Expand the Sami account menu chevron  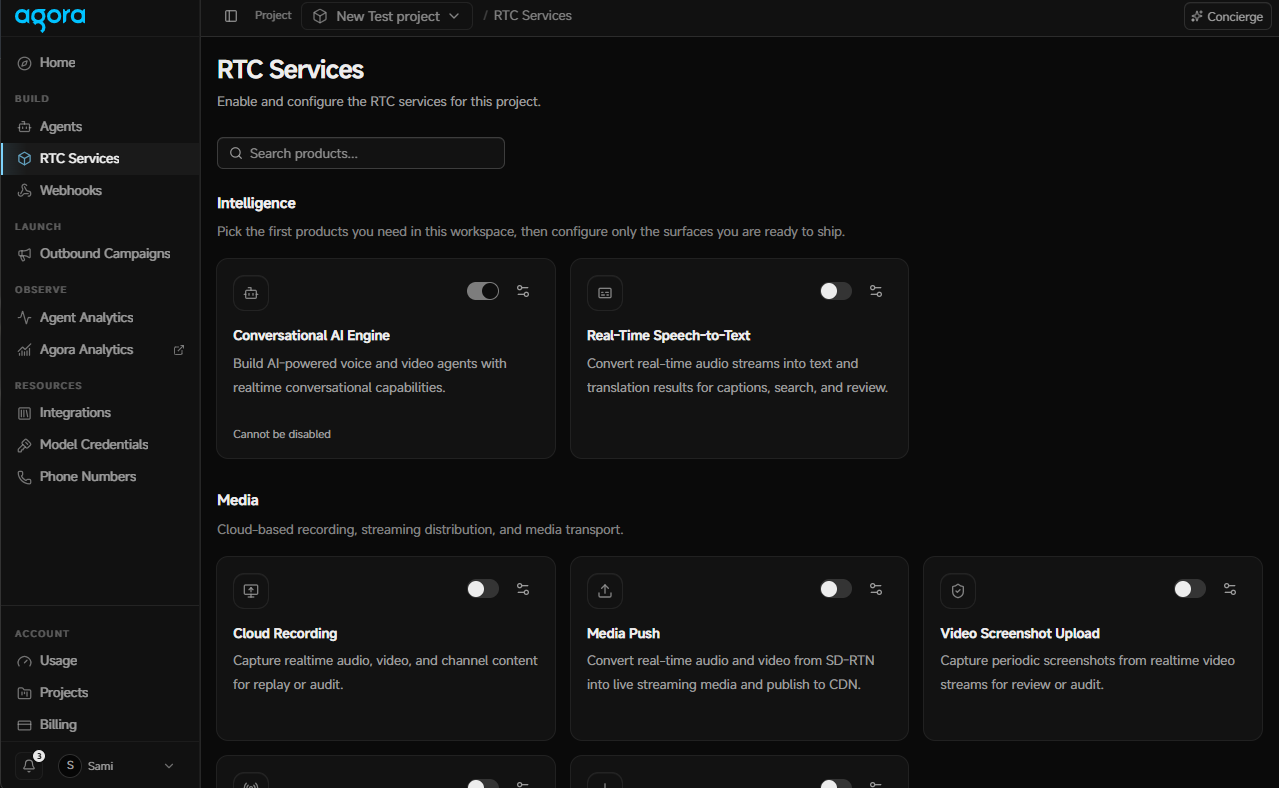click(x=169, y=766)
